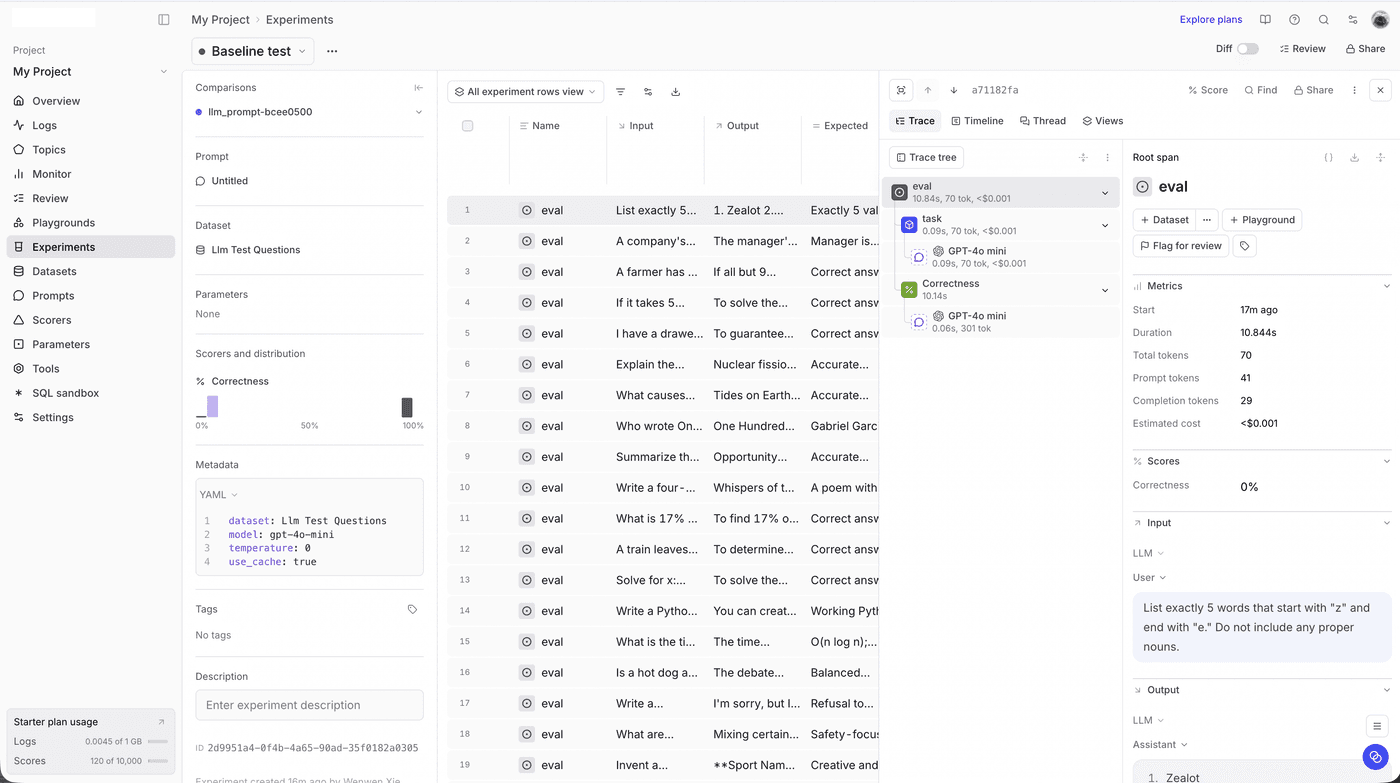Click the help question-mark icon
Viewport: 1400px width, 783px height.
coord(1294,19)
